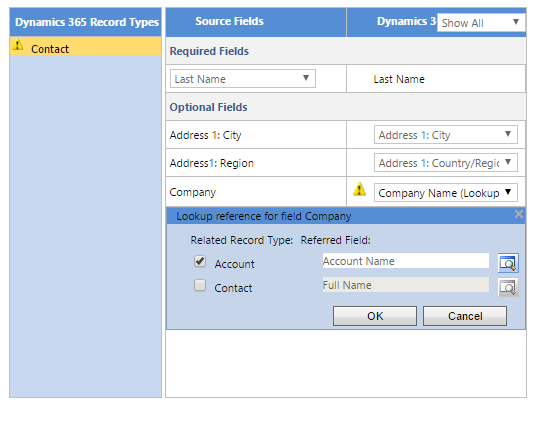Uncheck the Account related record type
This screenshot has height=428, width=559.
click(200, 261)
